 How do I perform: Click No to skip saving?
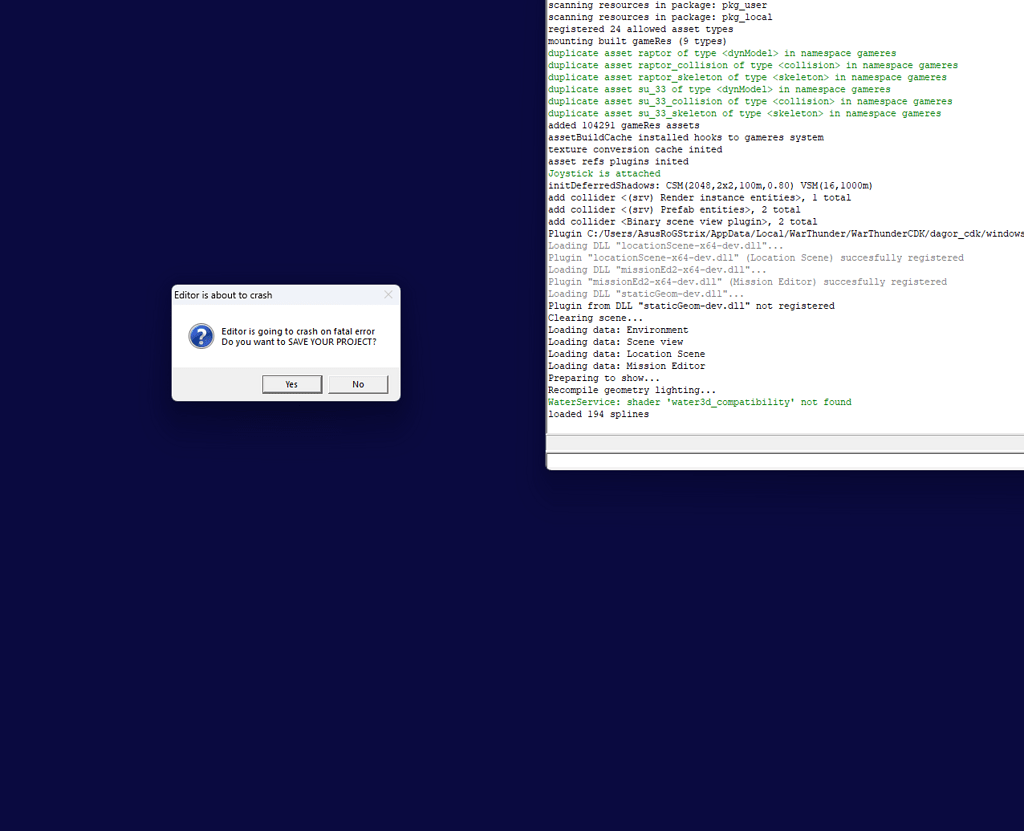tap(358, 384)
